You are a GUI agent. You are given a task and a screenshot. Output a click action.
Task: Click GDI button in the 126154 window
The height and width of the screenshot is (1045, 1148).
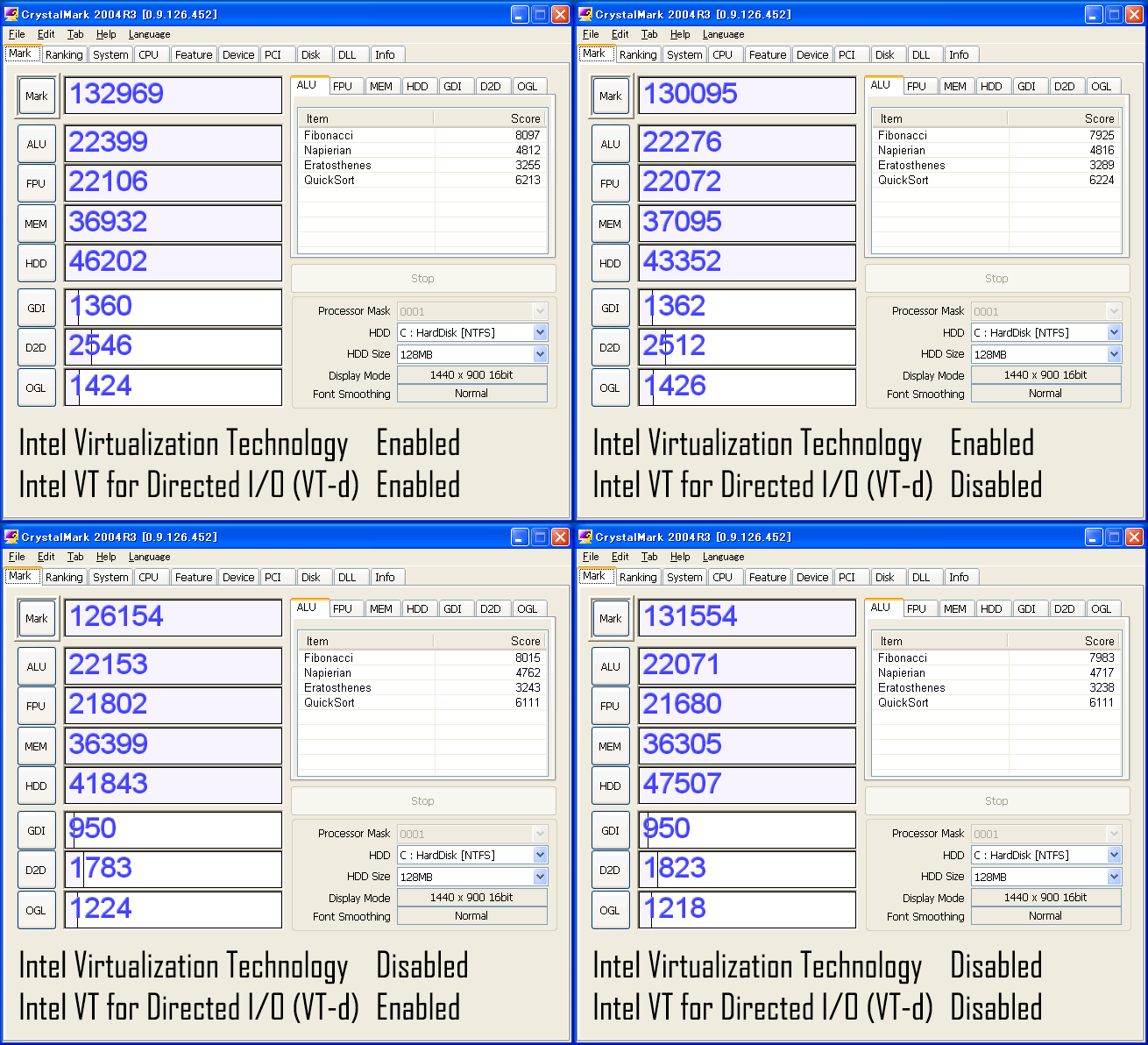[37, 830]
